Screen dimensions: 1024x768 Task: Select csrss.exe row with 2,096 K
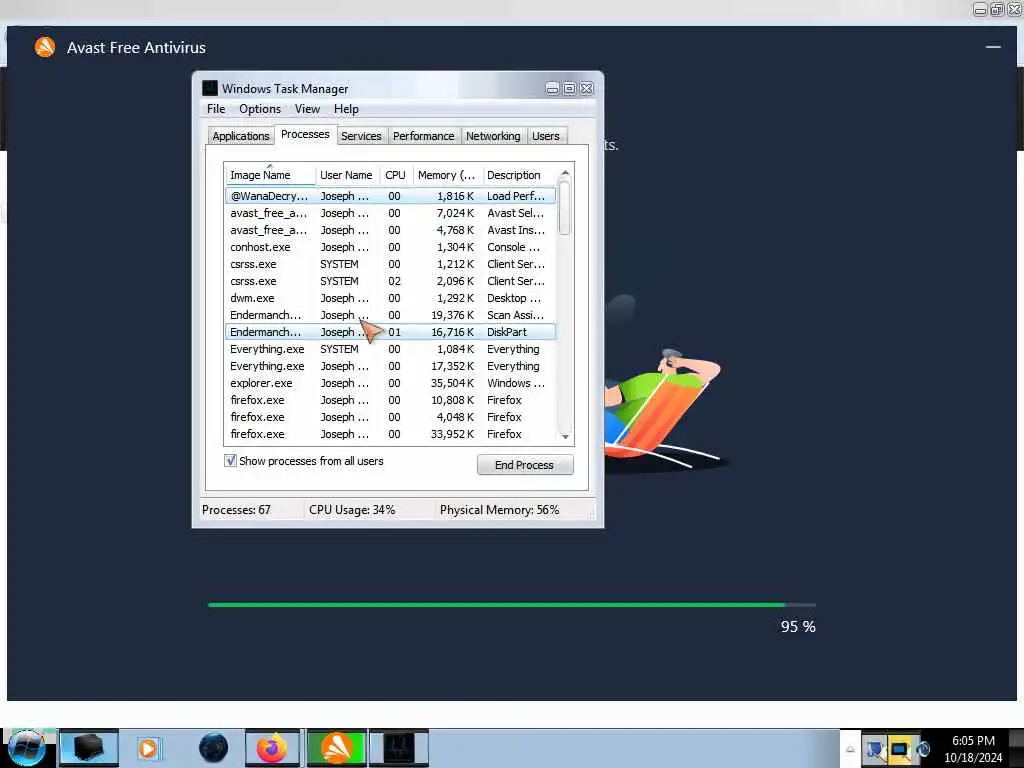click(x=391, y=281)
